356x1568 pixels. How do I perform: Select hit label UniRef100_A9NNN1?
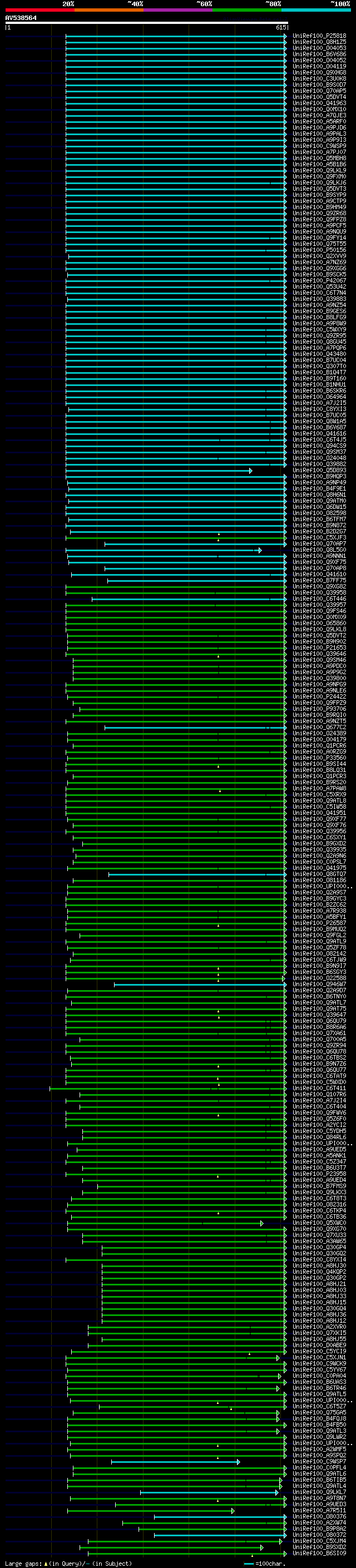coord(319,556)
